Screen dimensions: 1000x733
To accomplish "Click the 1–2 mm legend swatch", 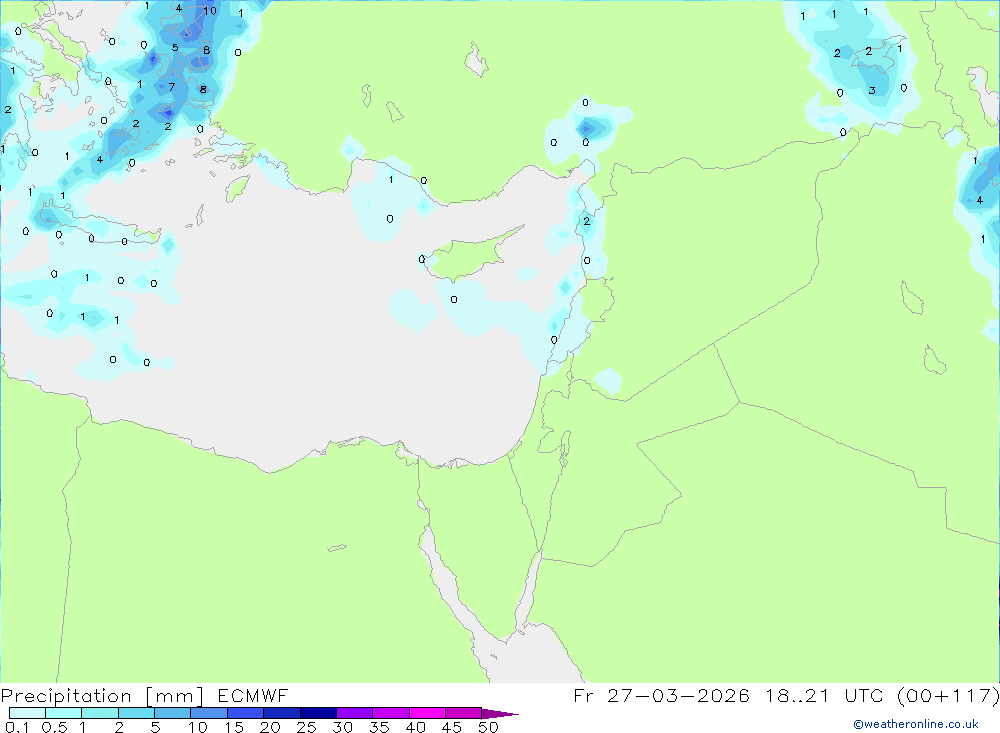I will coord(99,713).
